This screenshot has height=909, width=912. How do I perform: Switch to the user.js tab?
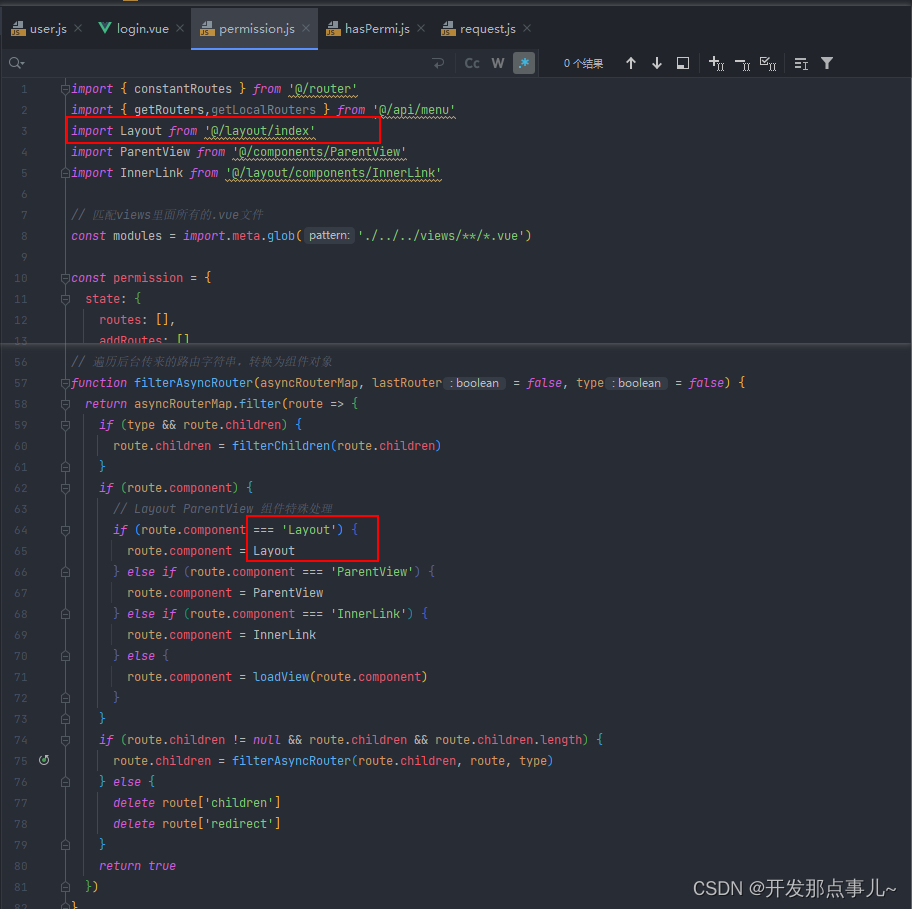[x=48, y=28]
